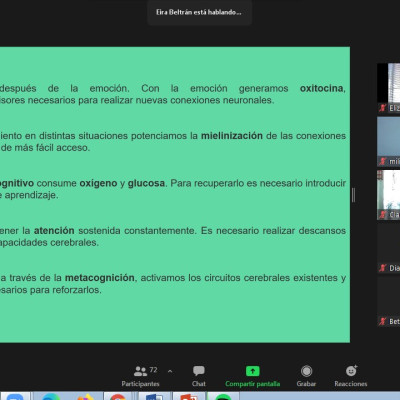
Task: Select the video tile labeled "Cla"
Action: coord(389,195)
